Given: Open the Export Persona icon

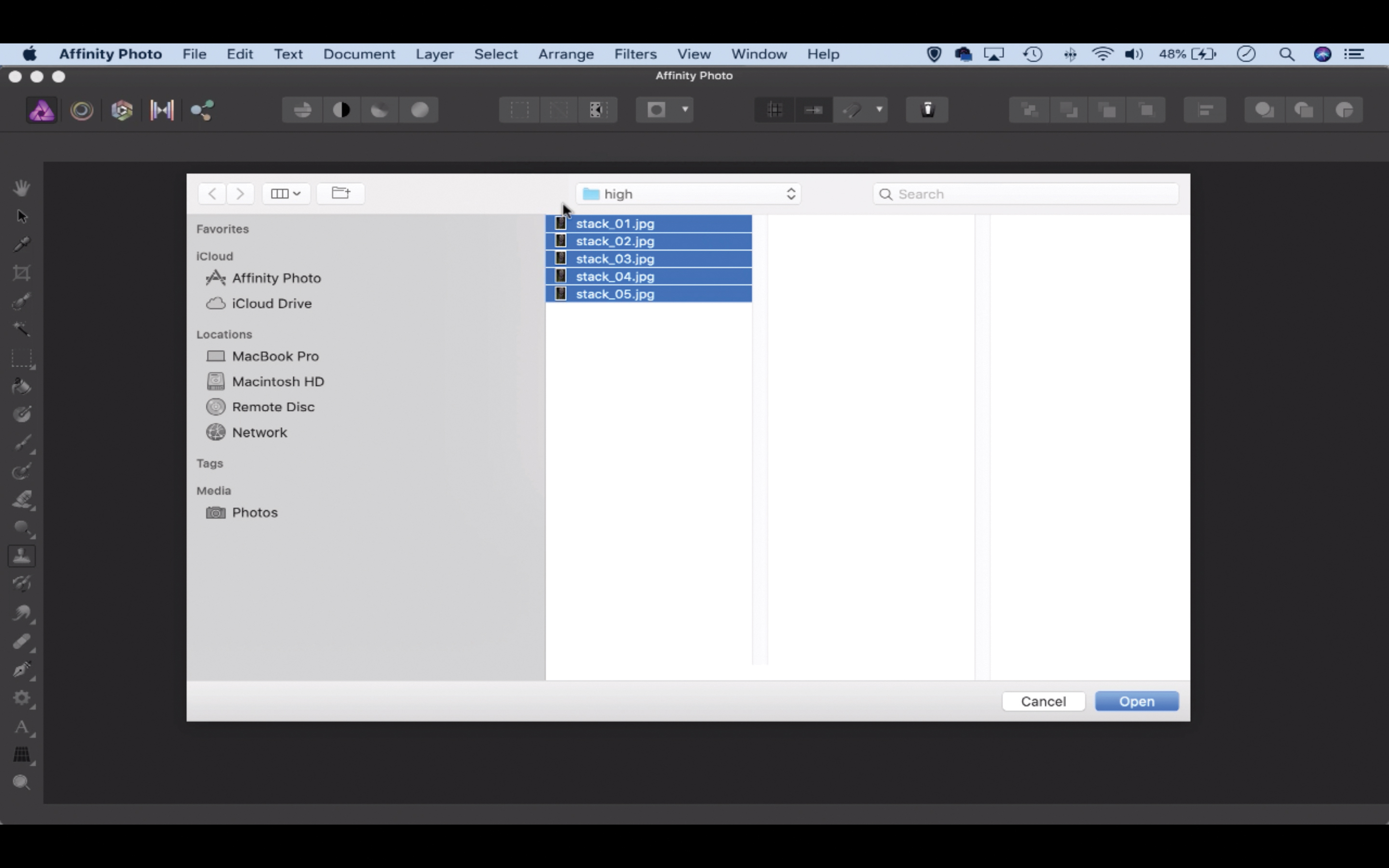Looking at the screenshot, I should pos(202,110).
